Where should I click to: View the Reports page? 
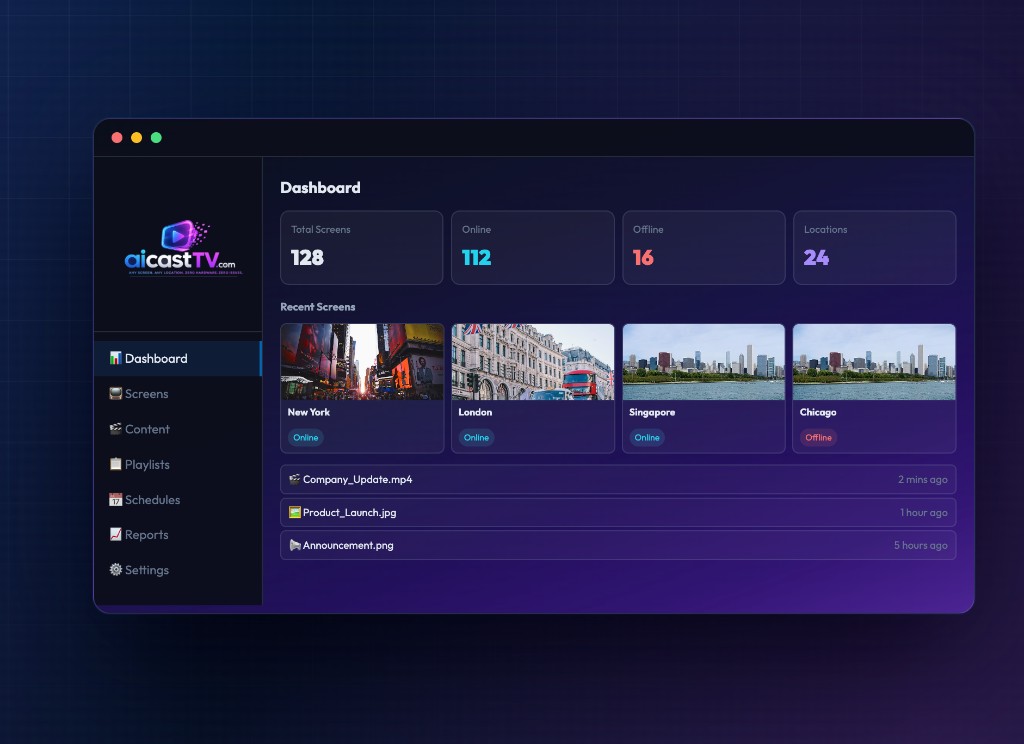178,534
